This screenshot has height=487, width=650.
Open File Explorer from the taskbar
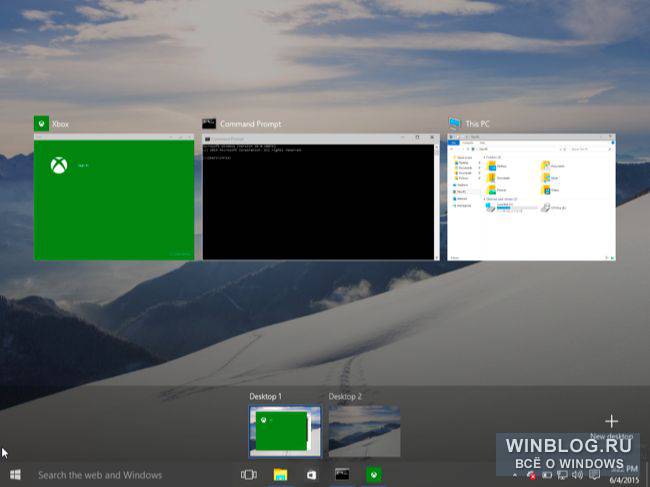point(280,475)
